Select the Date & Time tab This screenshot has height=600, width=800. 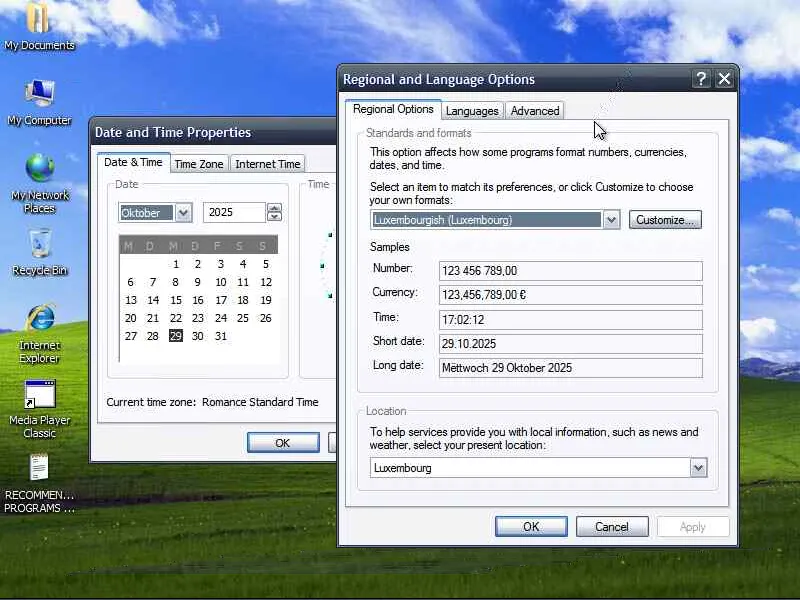[x=133, y=162]
